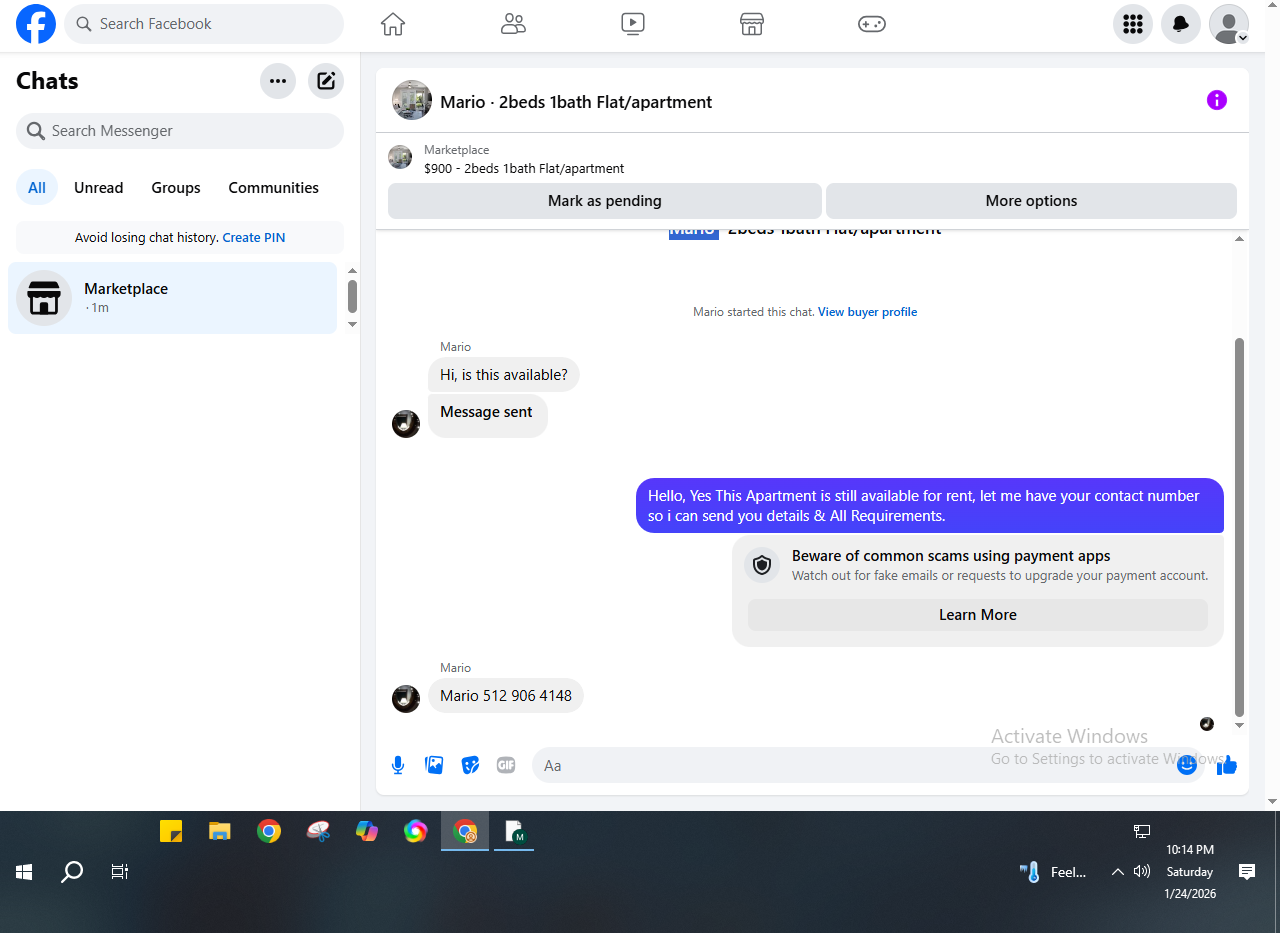Open Task View in taskbar

click(120, 872)
